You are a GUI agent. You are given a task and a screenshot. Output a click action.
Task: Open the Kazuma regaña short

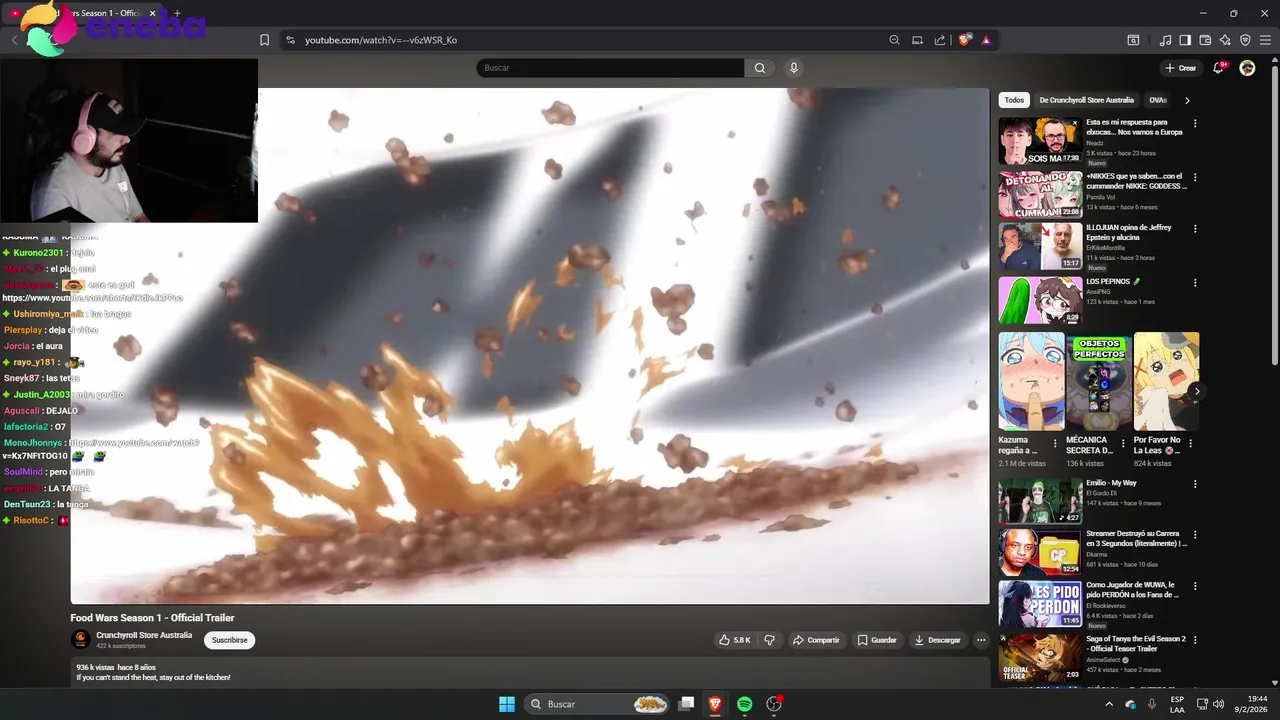[x=1031, y=381]
